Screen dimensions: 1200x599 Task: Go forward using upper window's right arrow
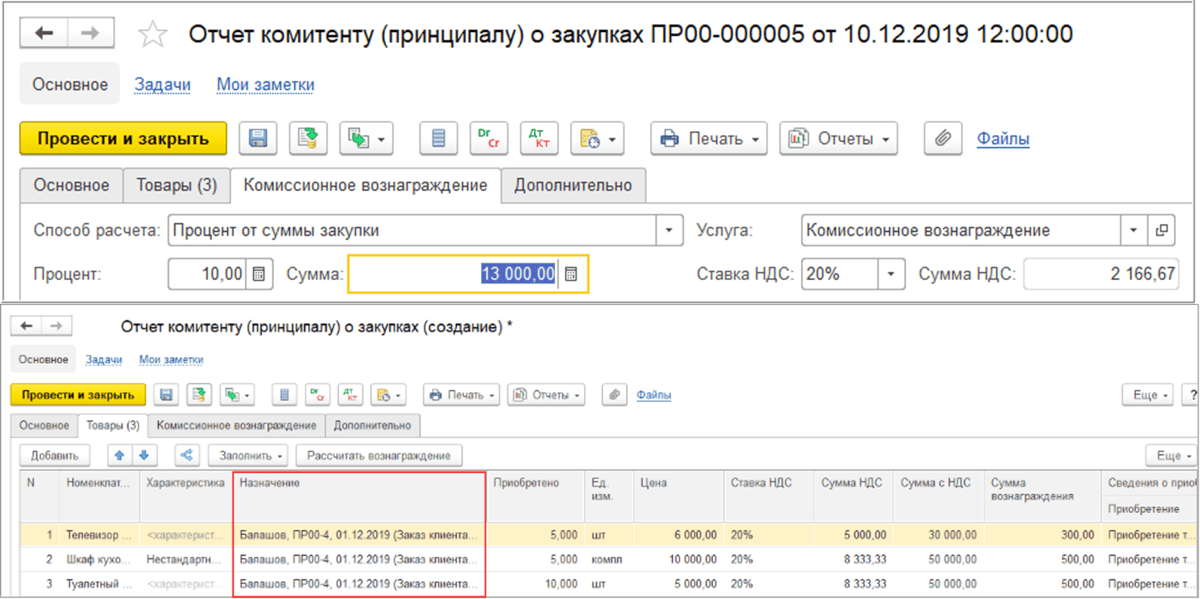click(91, 34)
